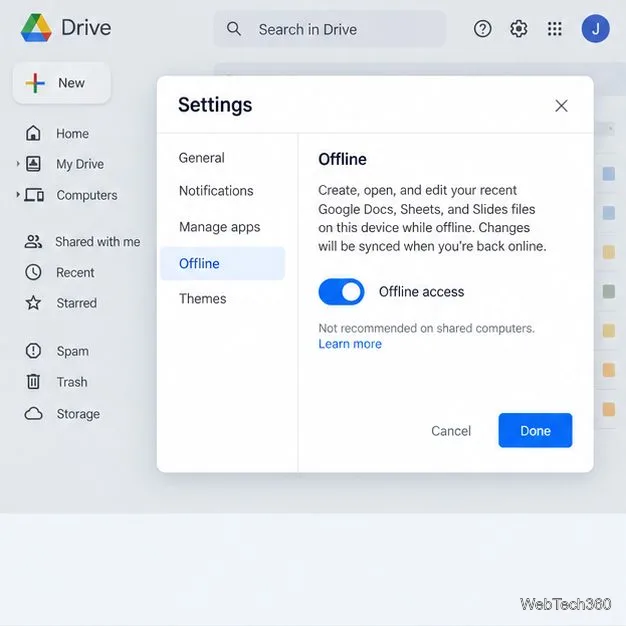The image size is (626, 626).
Task: Close the Settings dialog with X
Action: pos(561,106)
